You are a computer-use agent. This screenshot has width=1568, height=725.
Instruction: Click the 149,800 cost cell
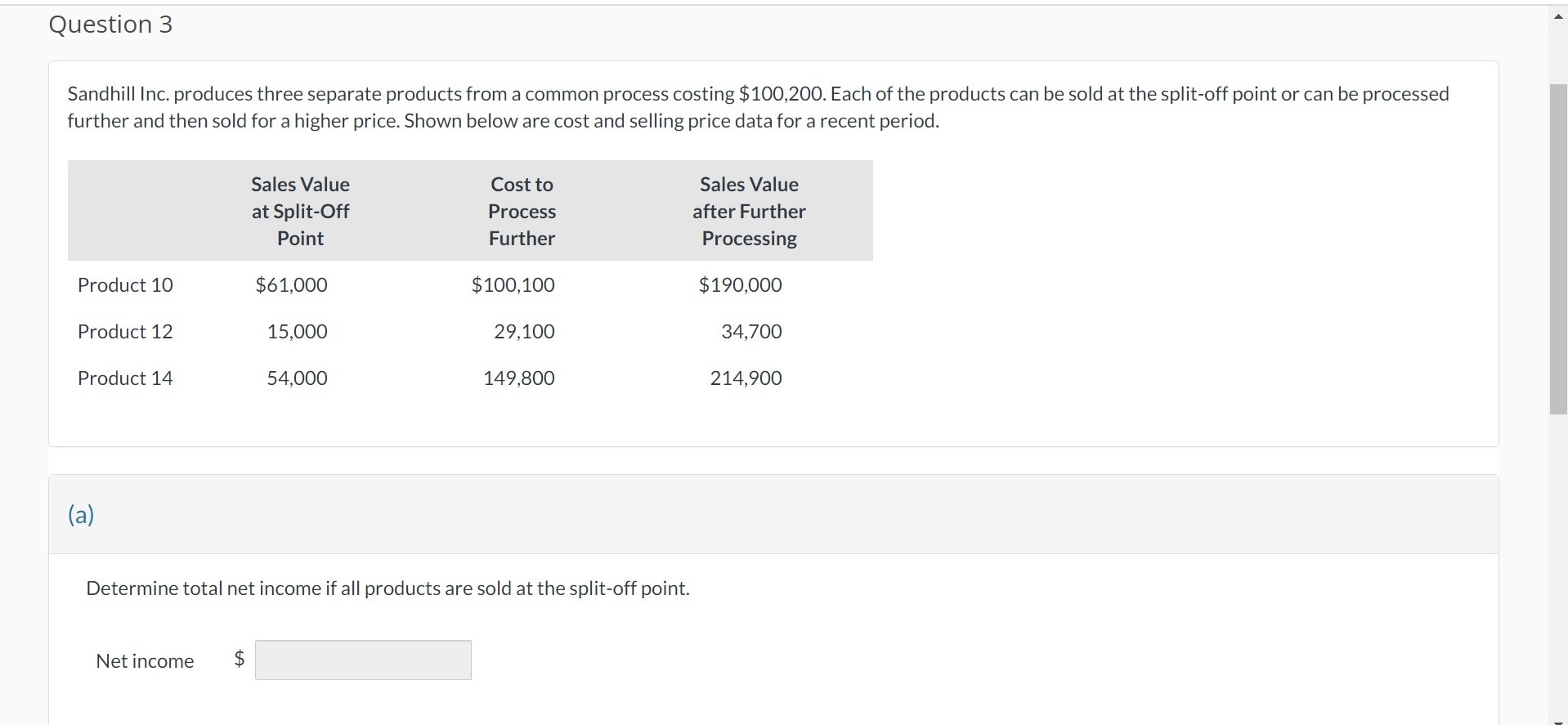coord(518,378)
